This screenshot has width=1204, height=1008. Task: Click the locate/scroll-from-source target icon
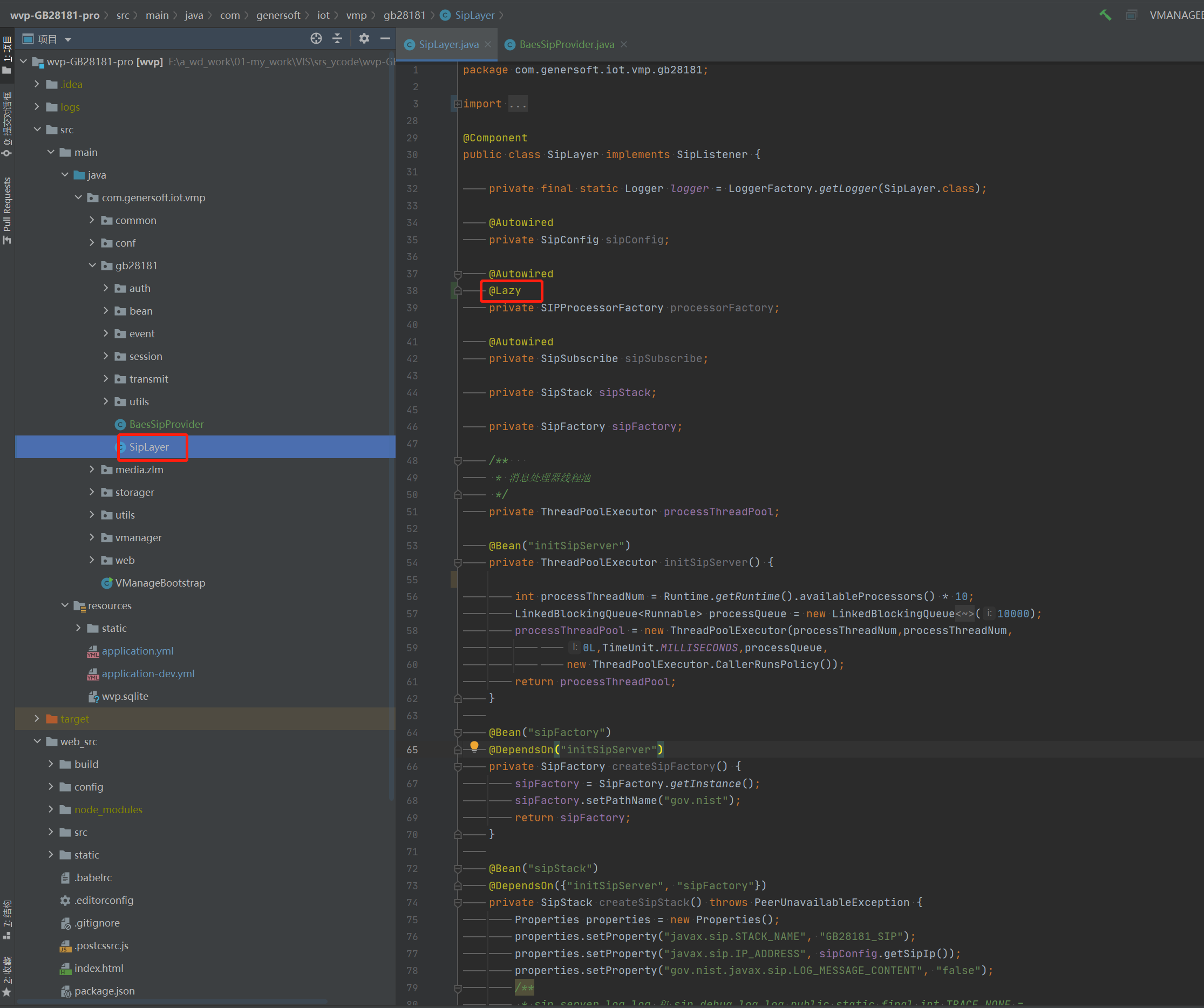316,38
